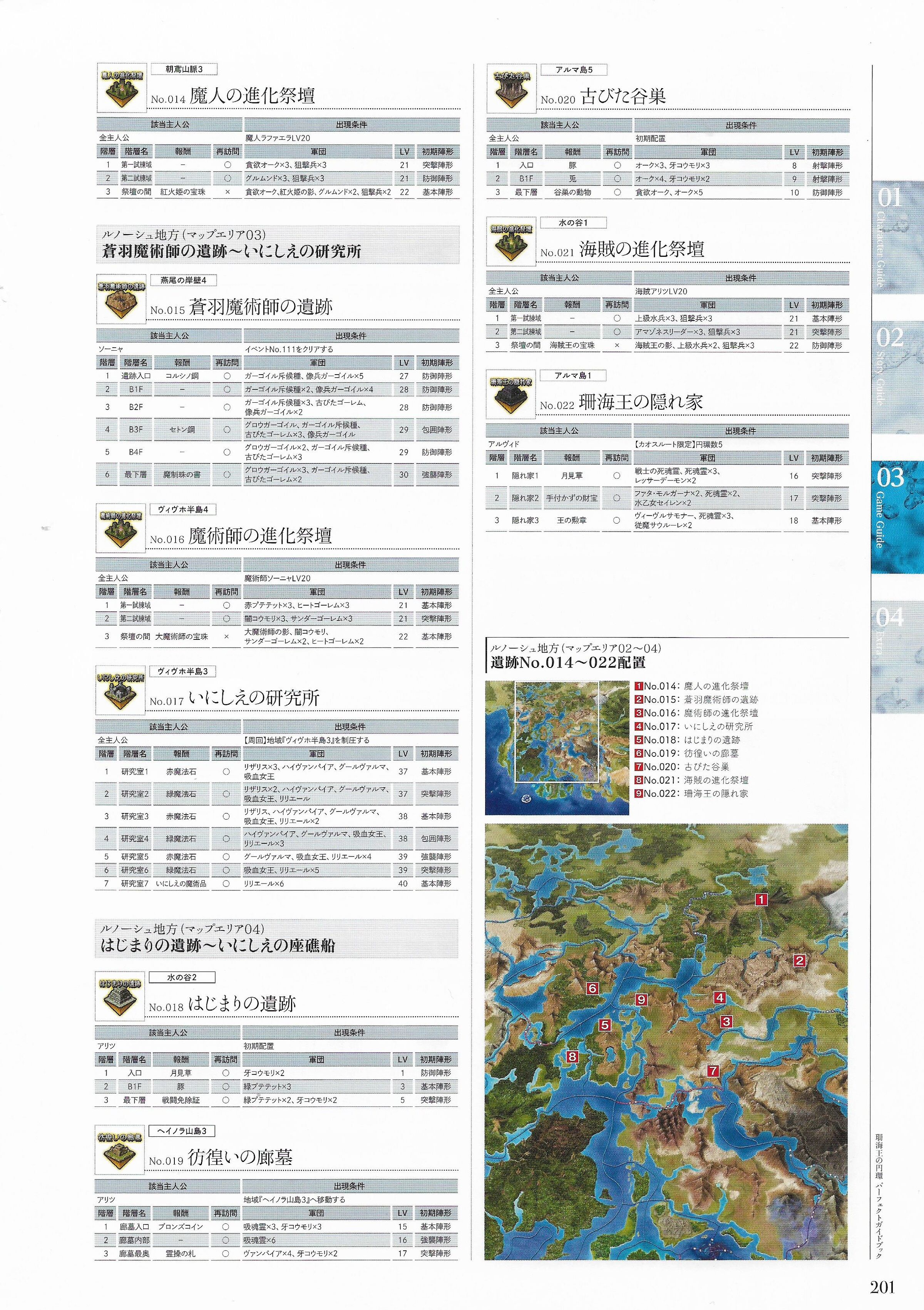The height and width of the screenshot is (1310, 924).
Task: Click the 魔人ラファエラLV20 condition text
Action: [x=278, y=138]
